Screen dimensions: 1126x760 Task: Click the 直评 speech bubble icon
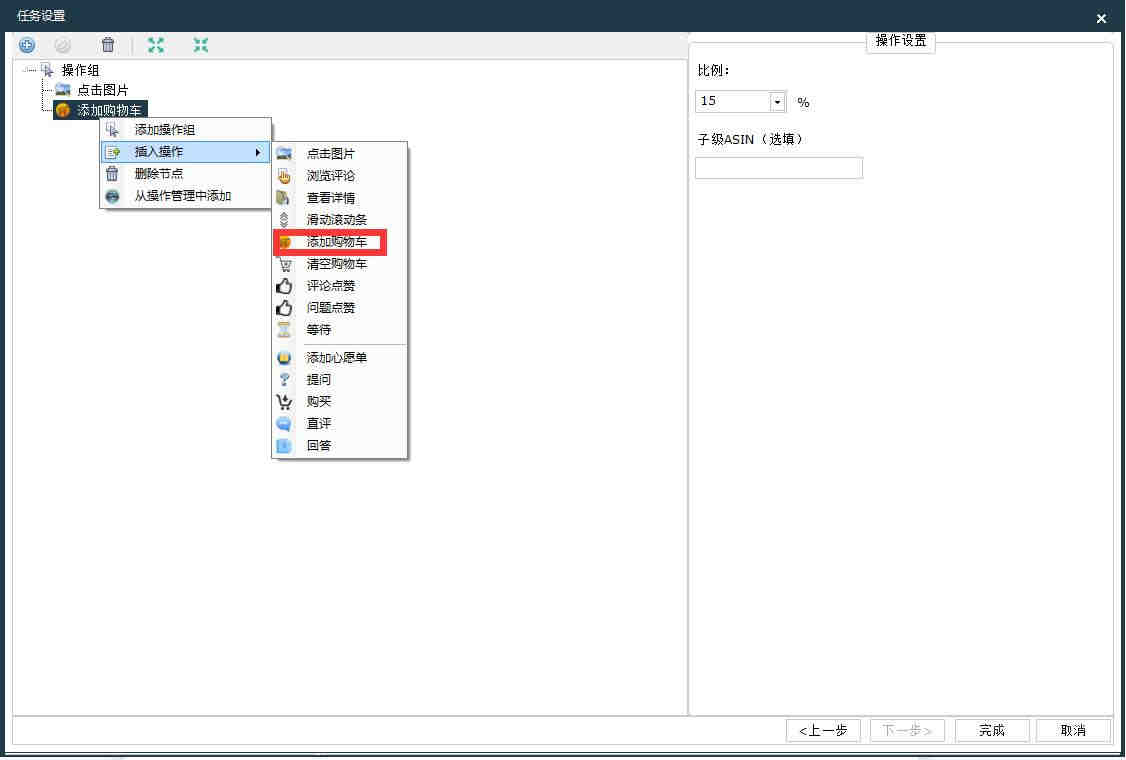284,424
